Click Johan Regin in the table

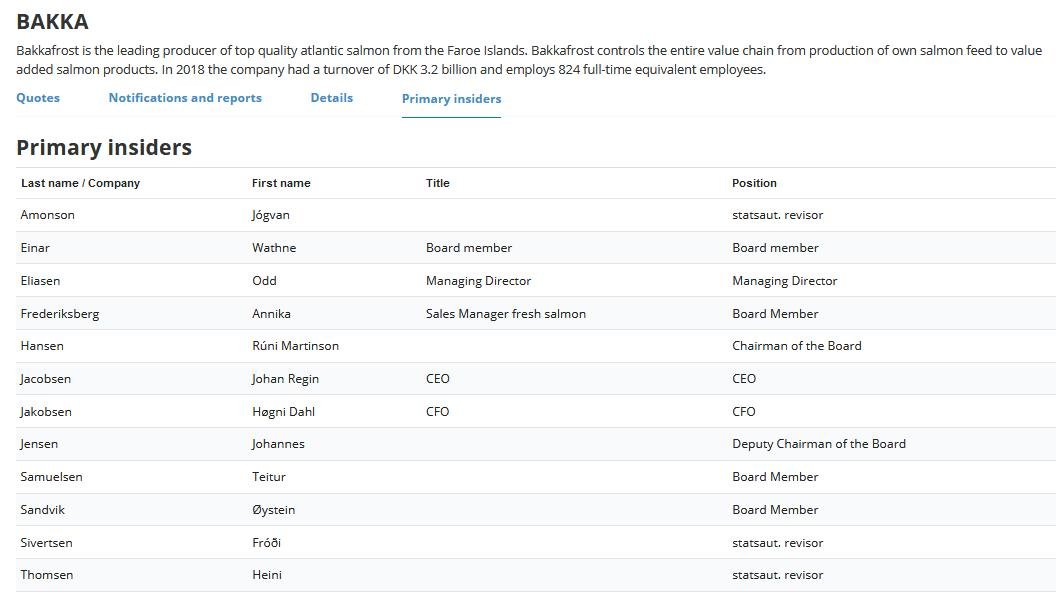[x=285, y=379]
